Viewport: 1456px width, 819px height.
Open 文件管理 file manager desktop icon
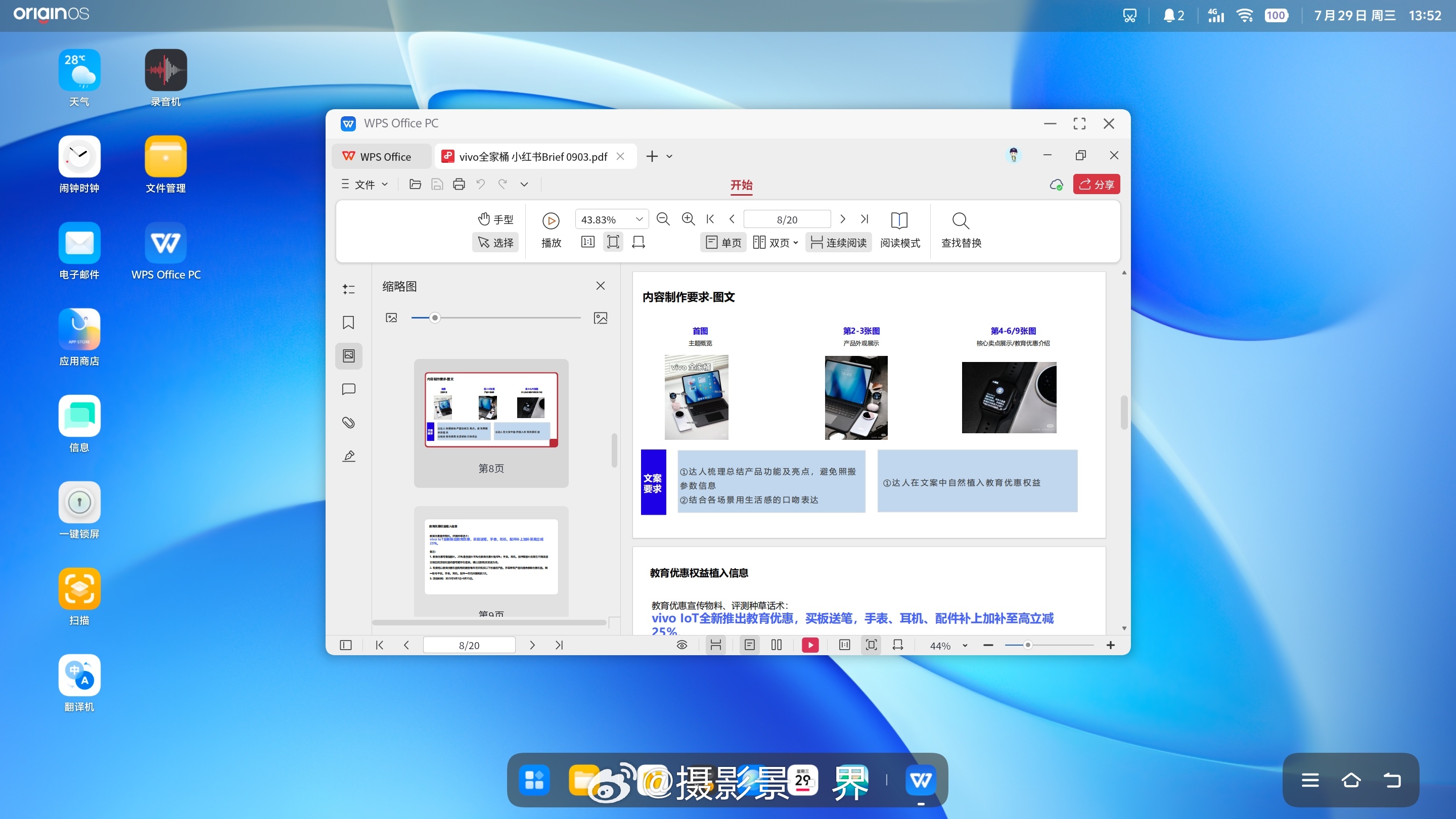[x=166, y=164]
